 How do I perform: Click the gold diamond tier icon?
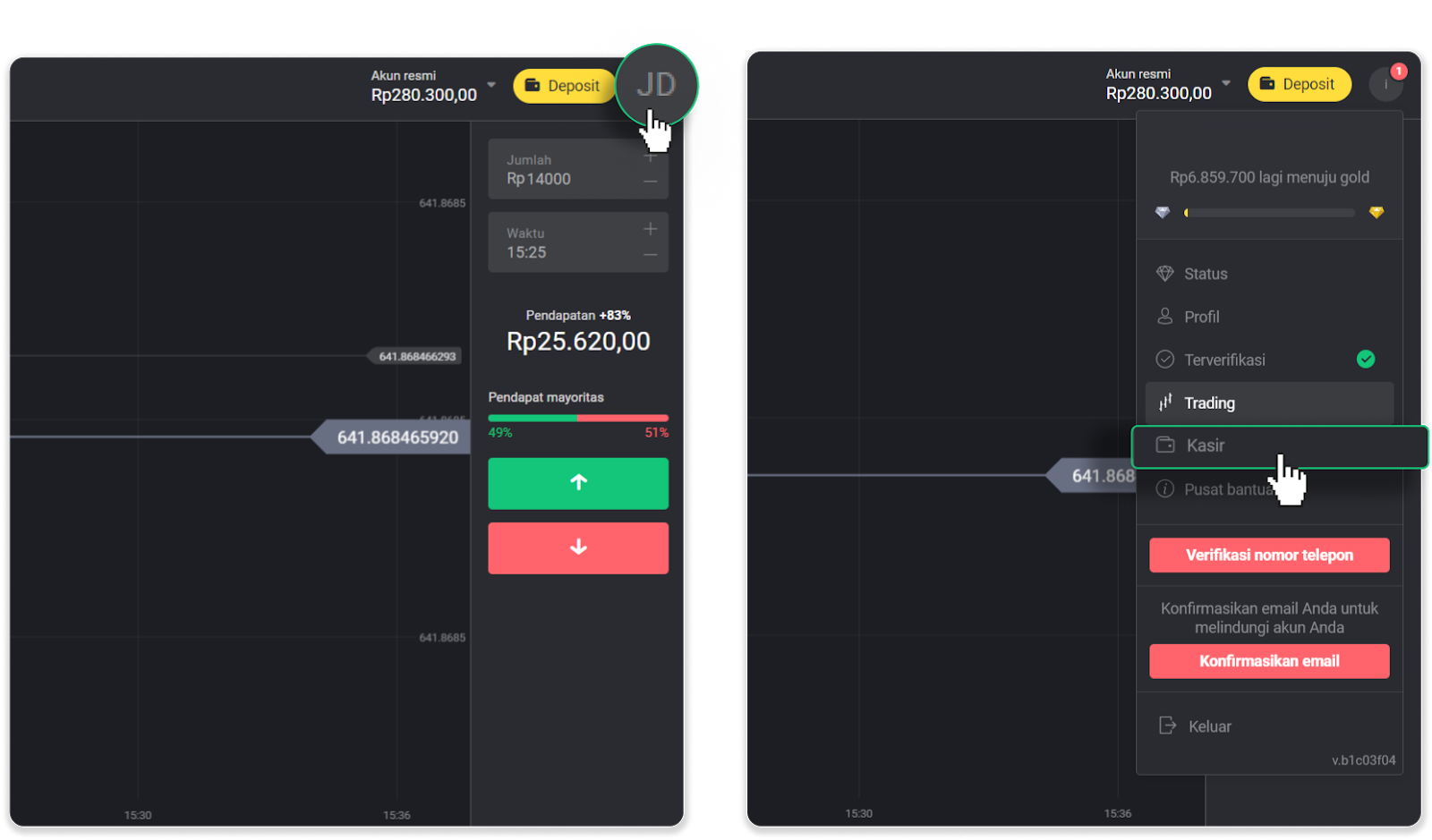click(x=1377, y=212)
